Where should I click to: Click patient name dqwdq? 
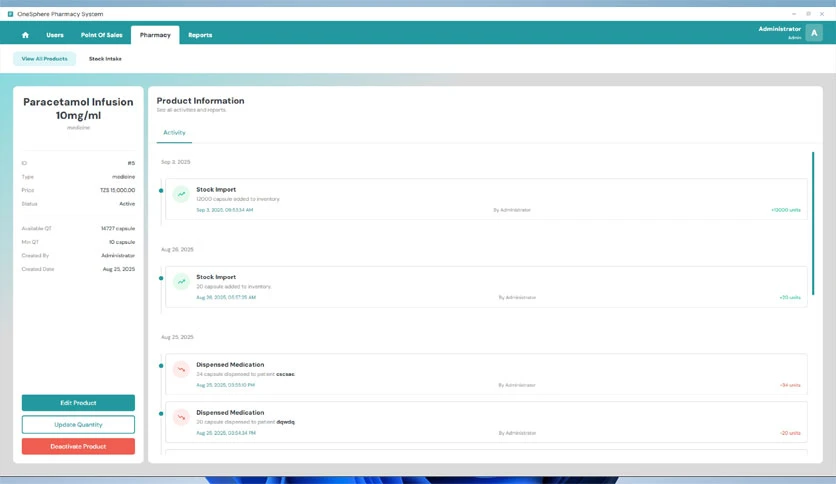(285, 422)
